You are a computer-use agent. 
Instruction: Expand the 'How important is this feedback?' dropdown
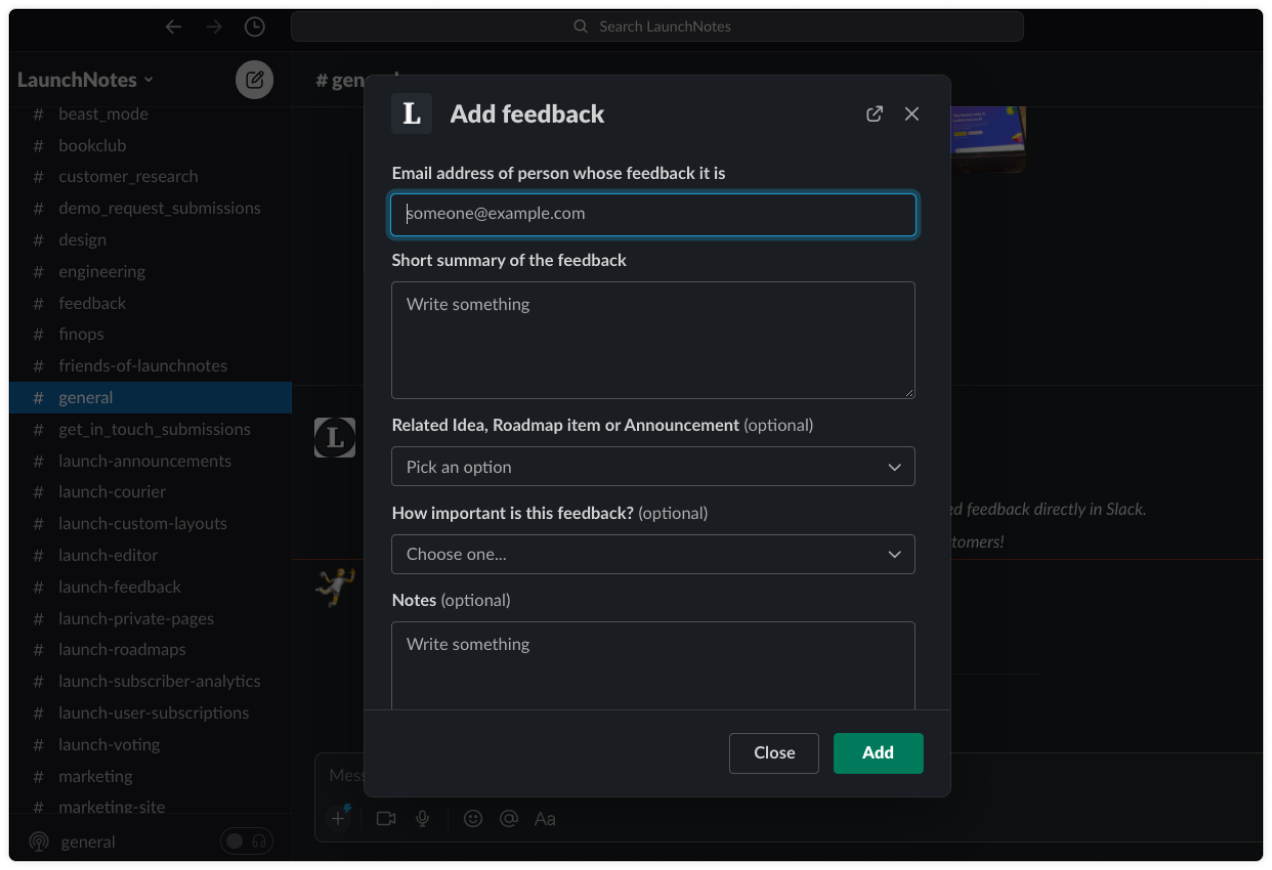click(x=653, y=554)
